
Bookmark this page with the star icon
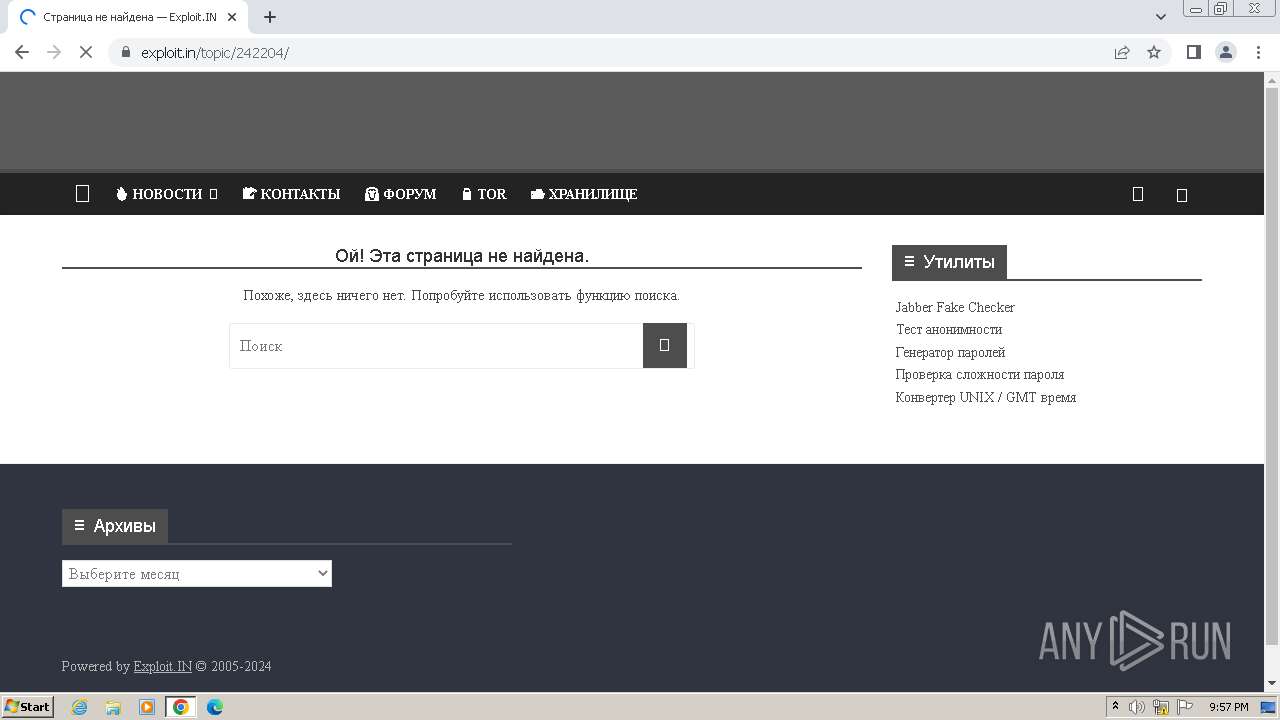[x=1154, y=52]
